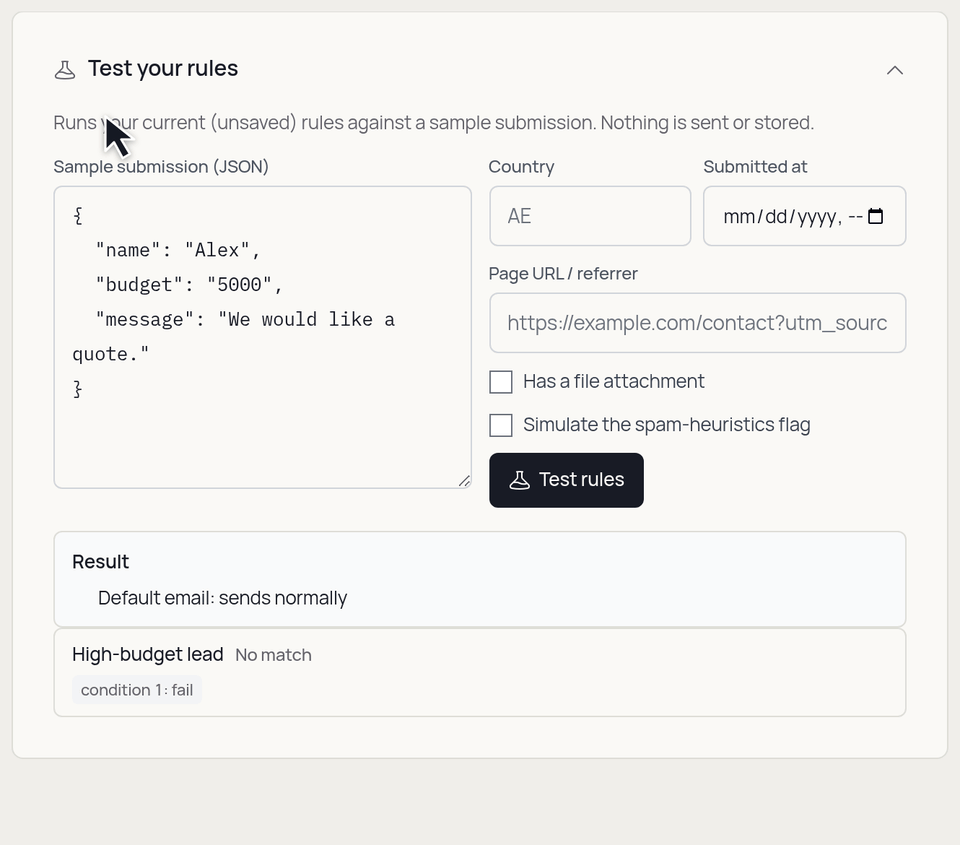Collapse the Test your rules section

894,70
